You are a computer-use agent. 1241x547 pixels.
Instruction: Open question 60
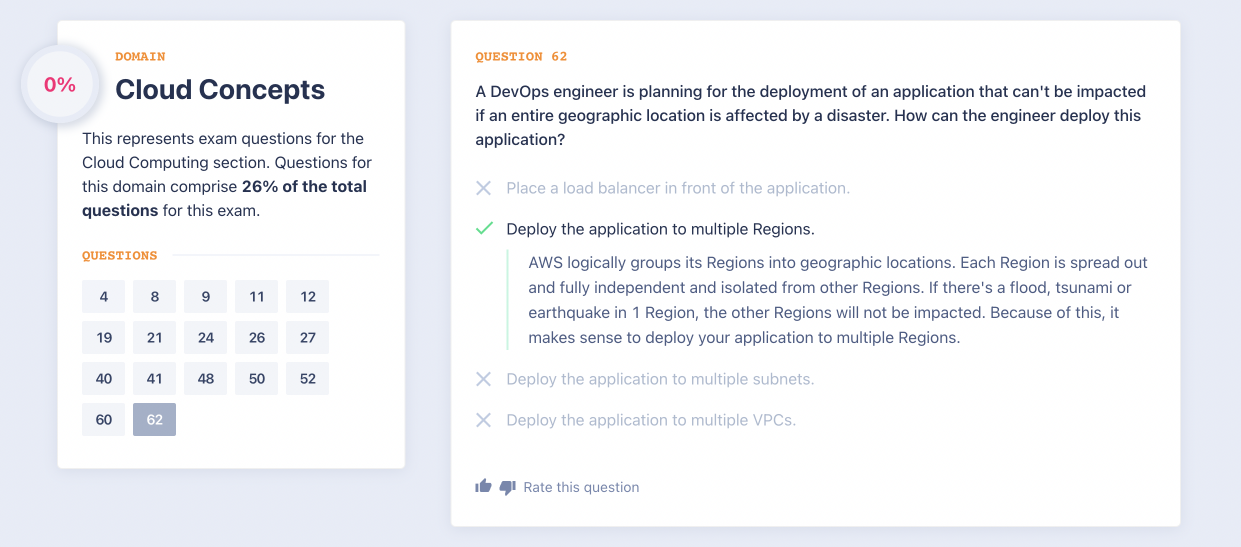104,420
